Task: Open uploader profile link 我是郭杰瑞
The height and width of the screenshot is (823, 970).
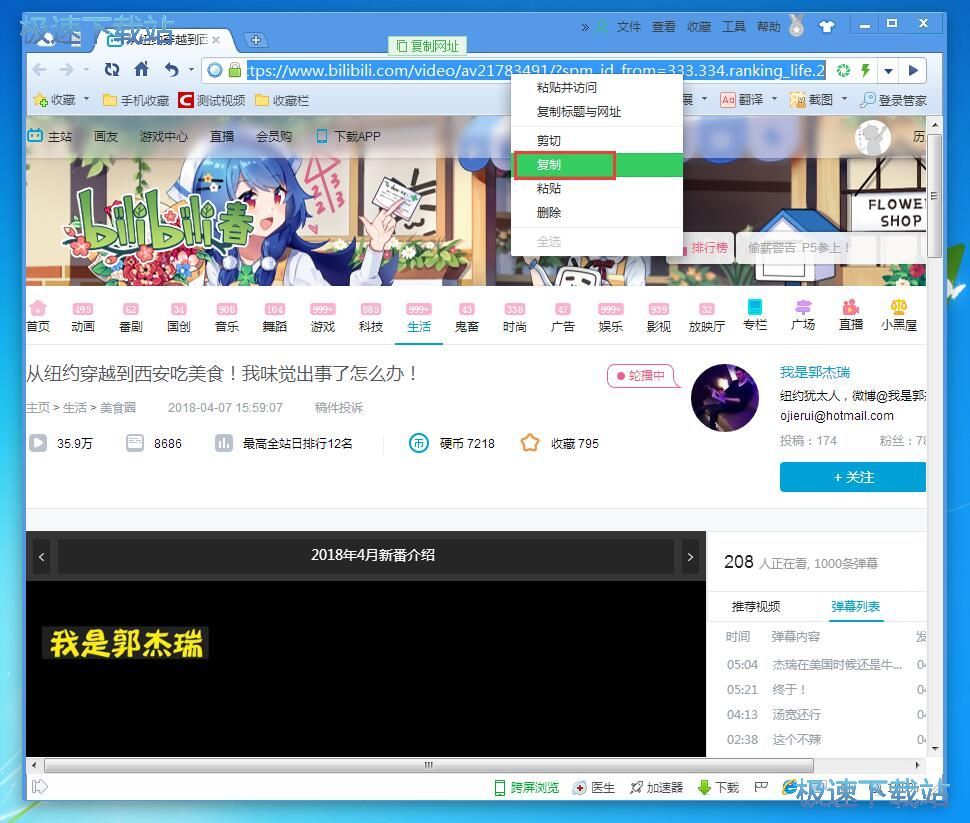Action: [815, 371]
